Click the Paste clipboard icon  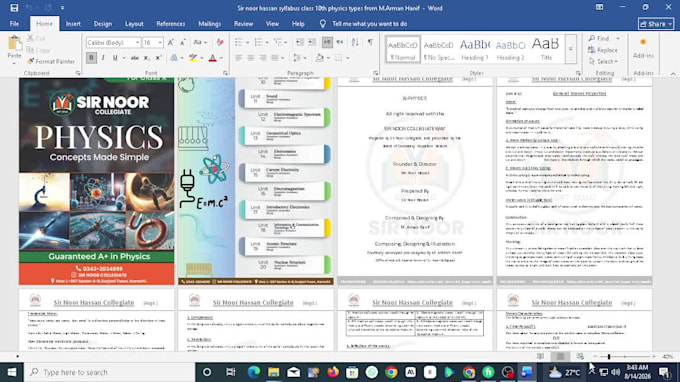click(14, 44)
